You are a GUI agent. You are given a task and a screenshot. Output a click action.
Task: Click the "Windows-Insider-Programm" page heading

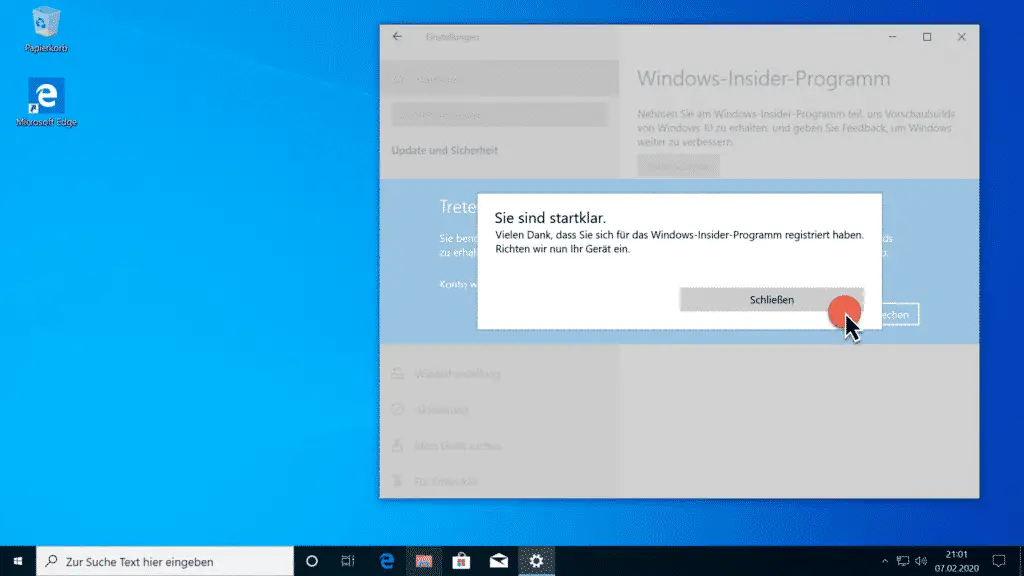[x=763, y=78]
